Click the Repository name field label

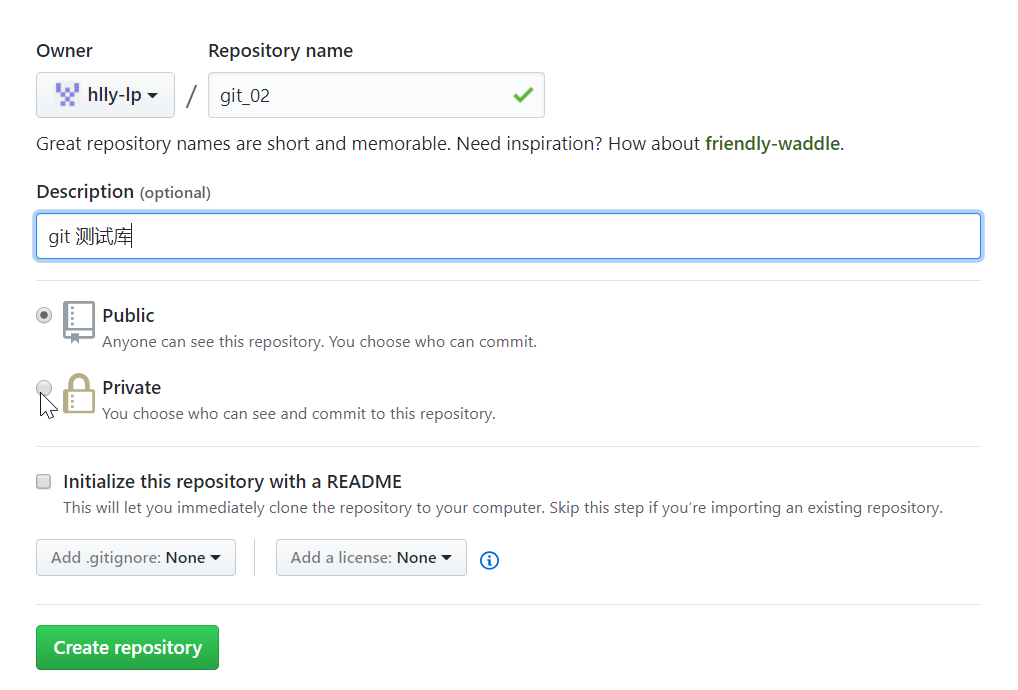[280, 51]
